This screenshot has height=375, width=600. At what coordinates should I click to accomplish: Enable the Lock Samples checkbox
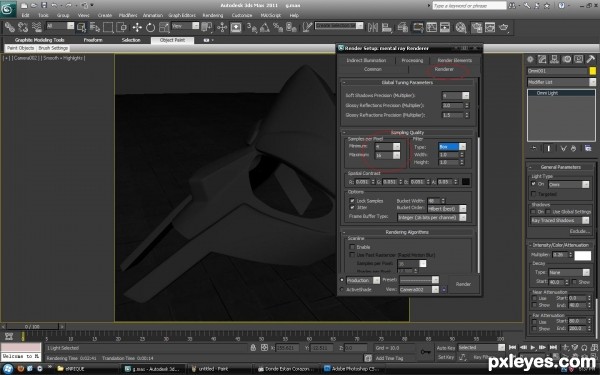click(352, 201)
